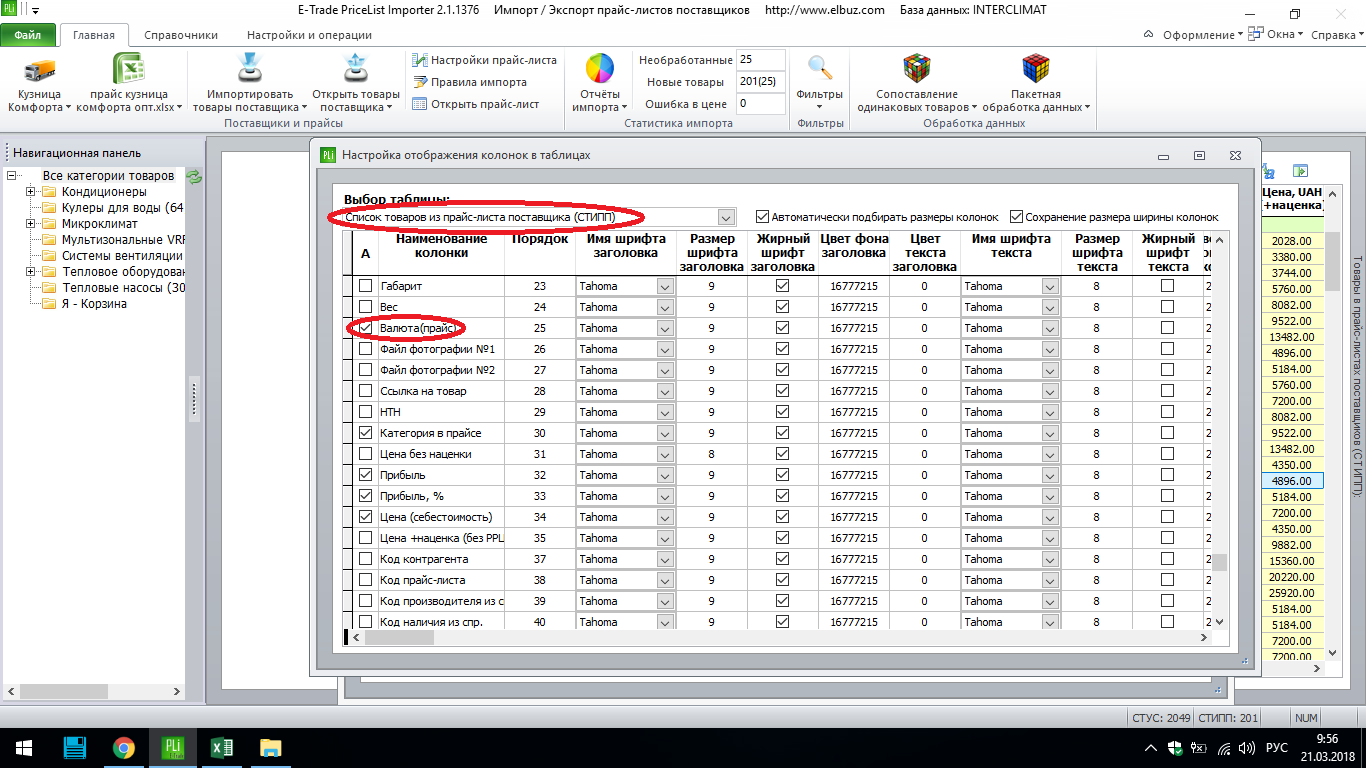Click the СТУС: 2049 status bar entry
The height and width of the screenshot is (768, 1366).
[x=1160, y=718]
